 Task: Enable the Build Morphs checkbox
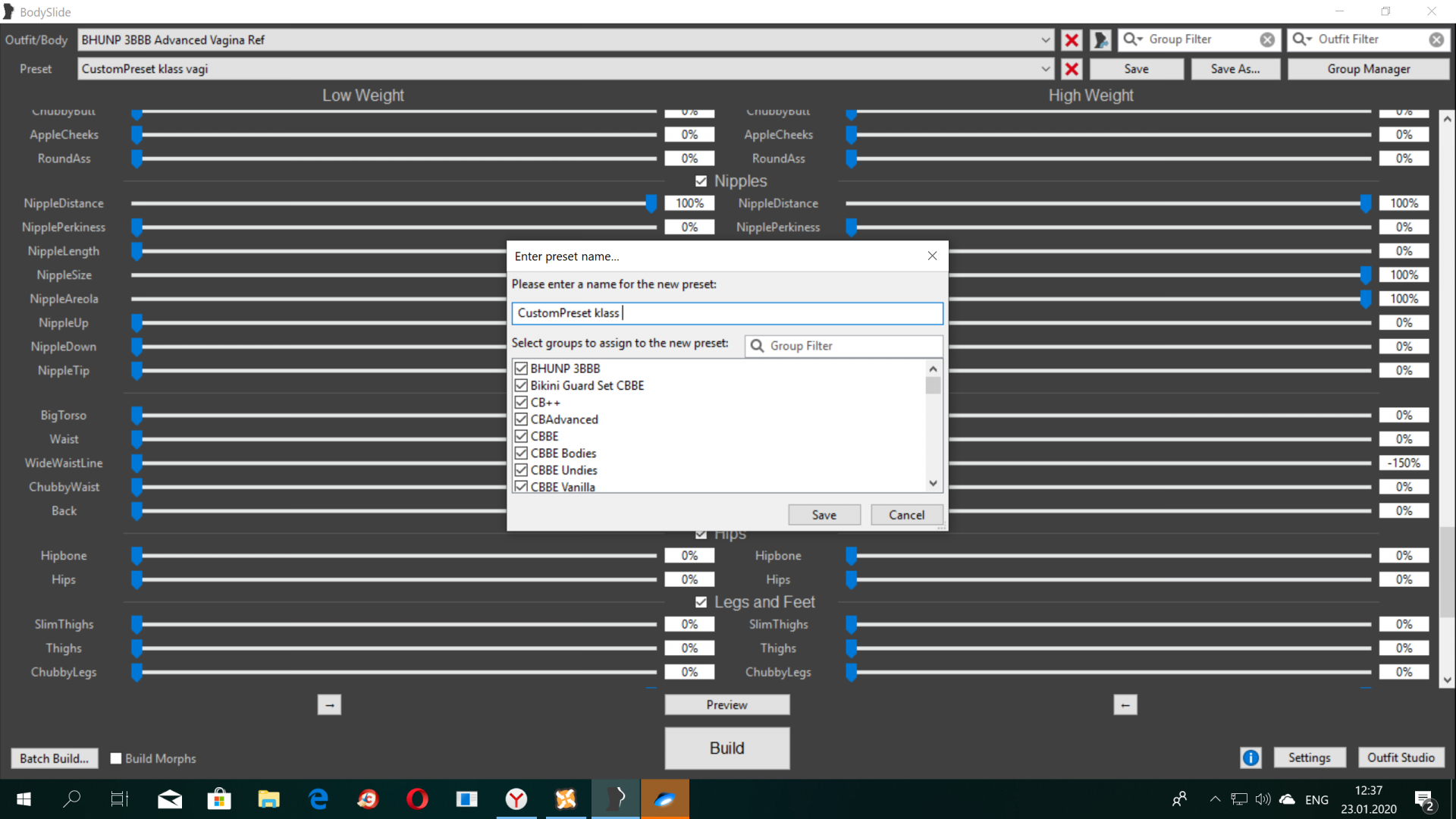[x=116, y=758]
